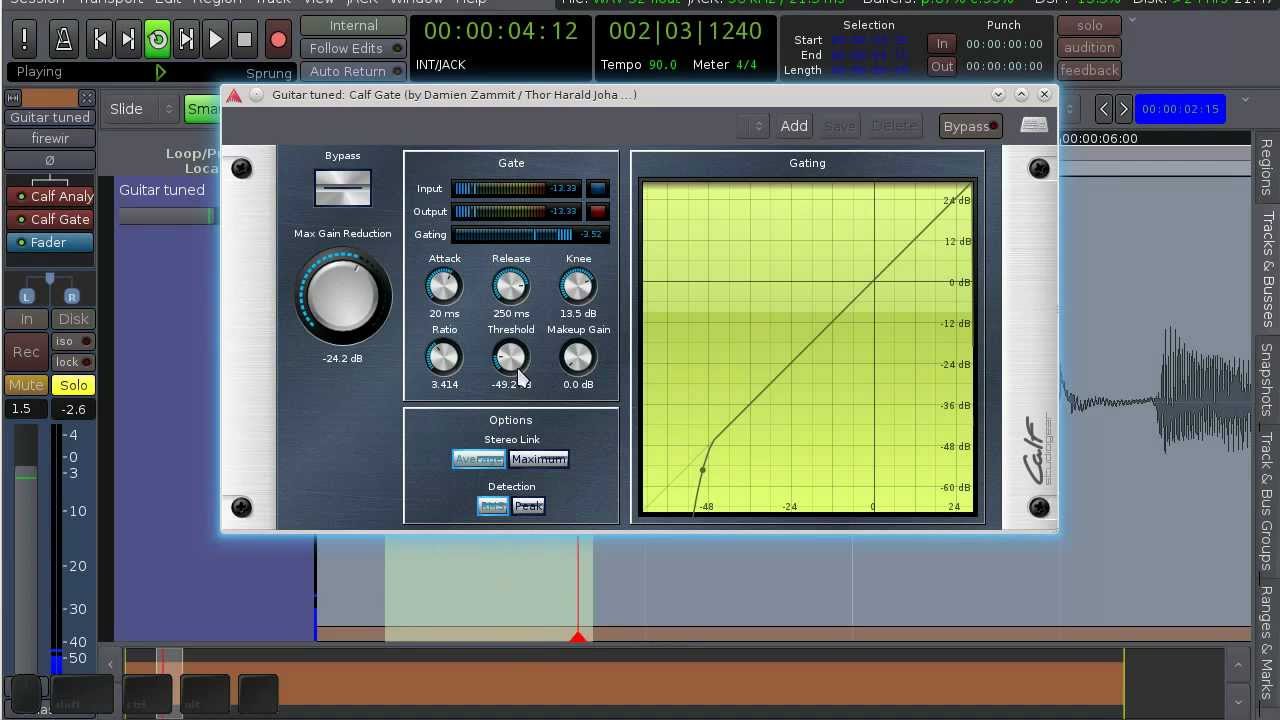Click the Meter 4/4 value
The width and height of the screenshot is (1280, 720).
746,65
